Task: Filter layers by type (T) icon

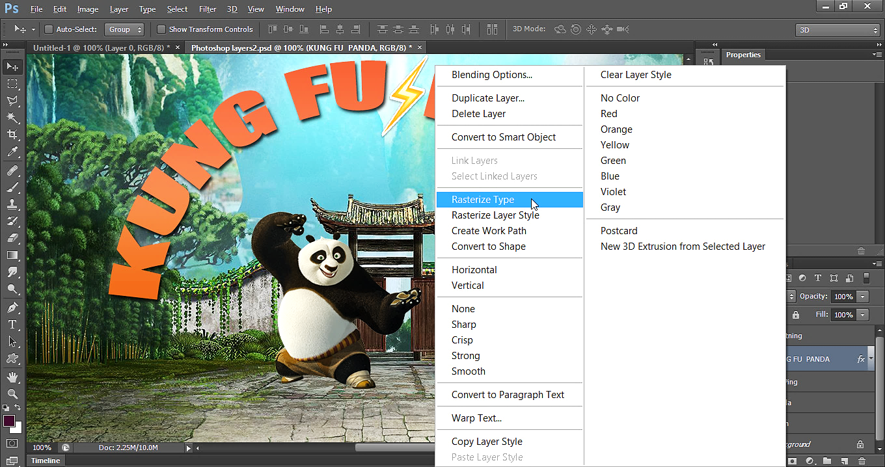Action: [x=818, y=278]
